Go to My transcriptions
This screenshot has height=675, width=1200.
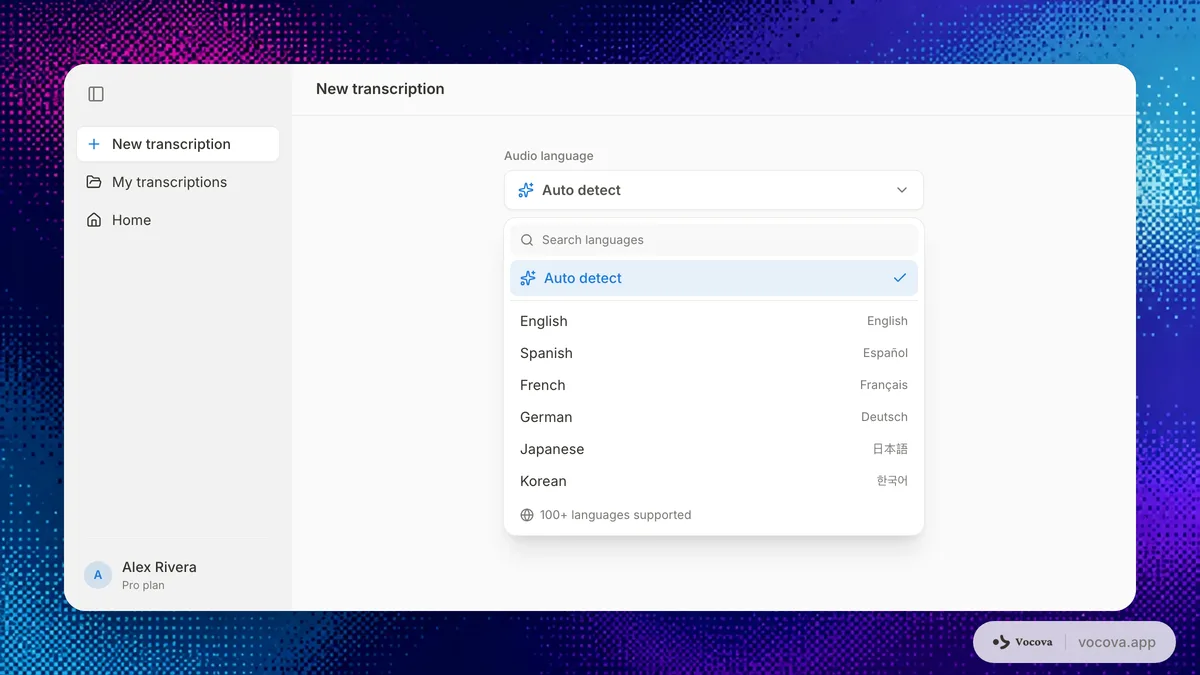[x=178, y=182]
